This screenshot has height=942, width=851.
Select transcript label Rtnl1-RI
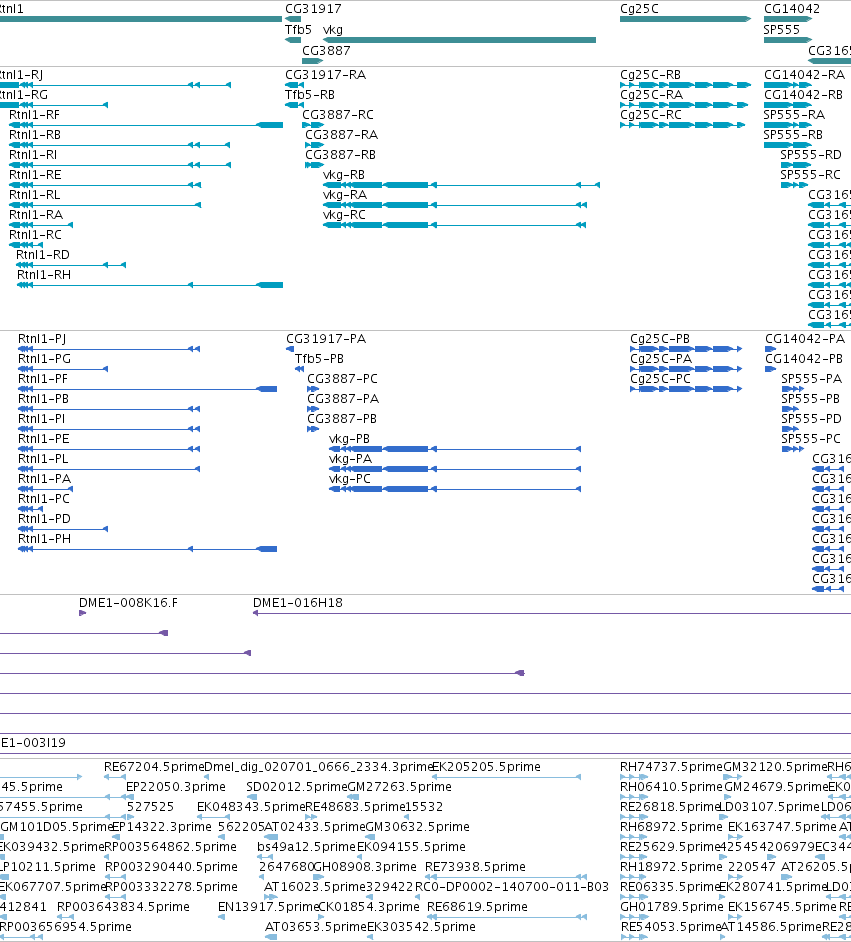click(33, 154)
